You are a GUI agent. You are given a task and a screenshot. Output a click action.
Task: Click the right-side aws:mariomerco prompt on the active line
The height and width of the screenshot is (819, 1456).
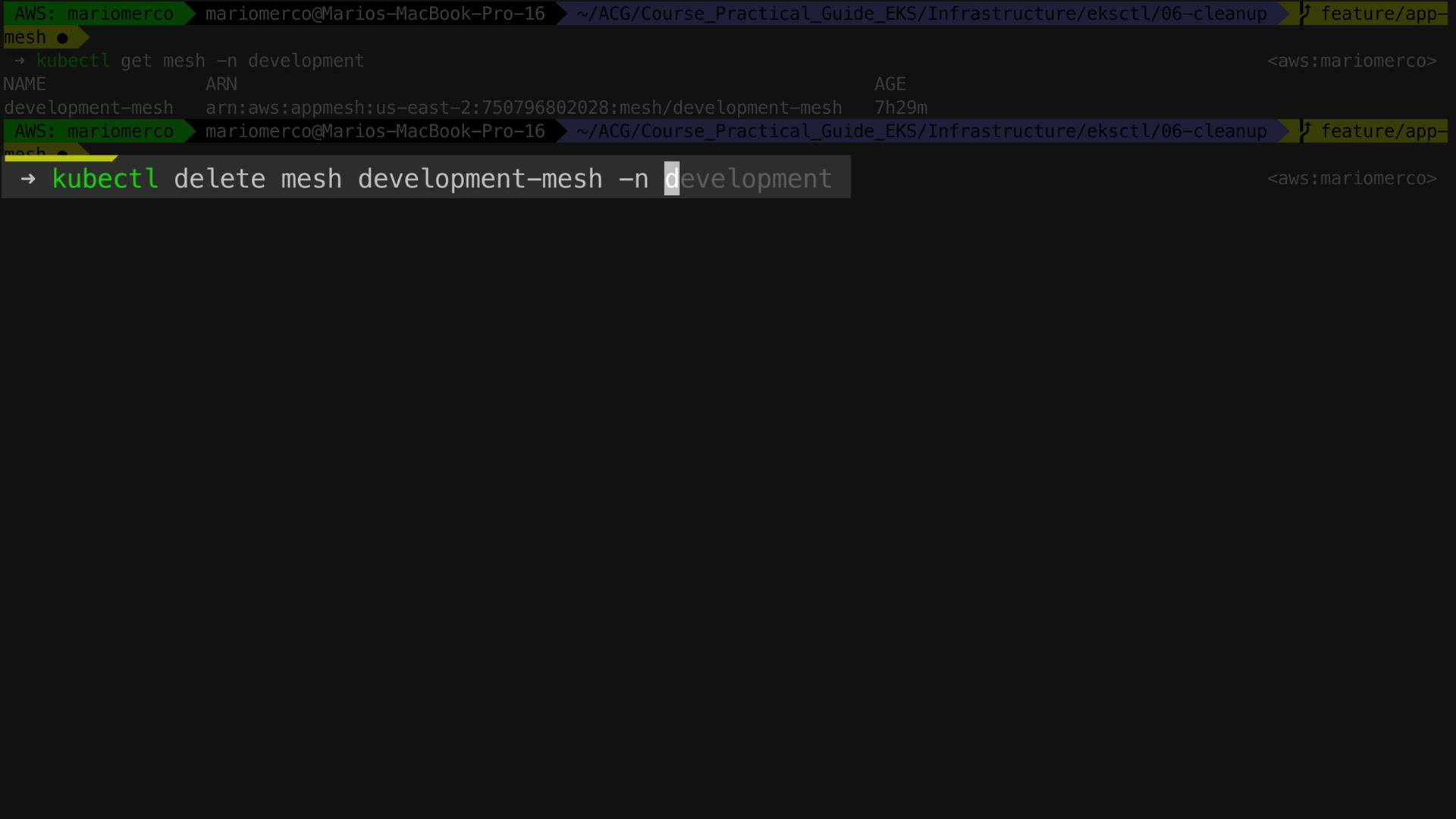[1351, 179]
